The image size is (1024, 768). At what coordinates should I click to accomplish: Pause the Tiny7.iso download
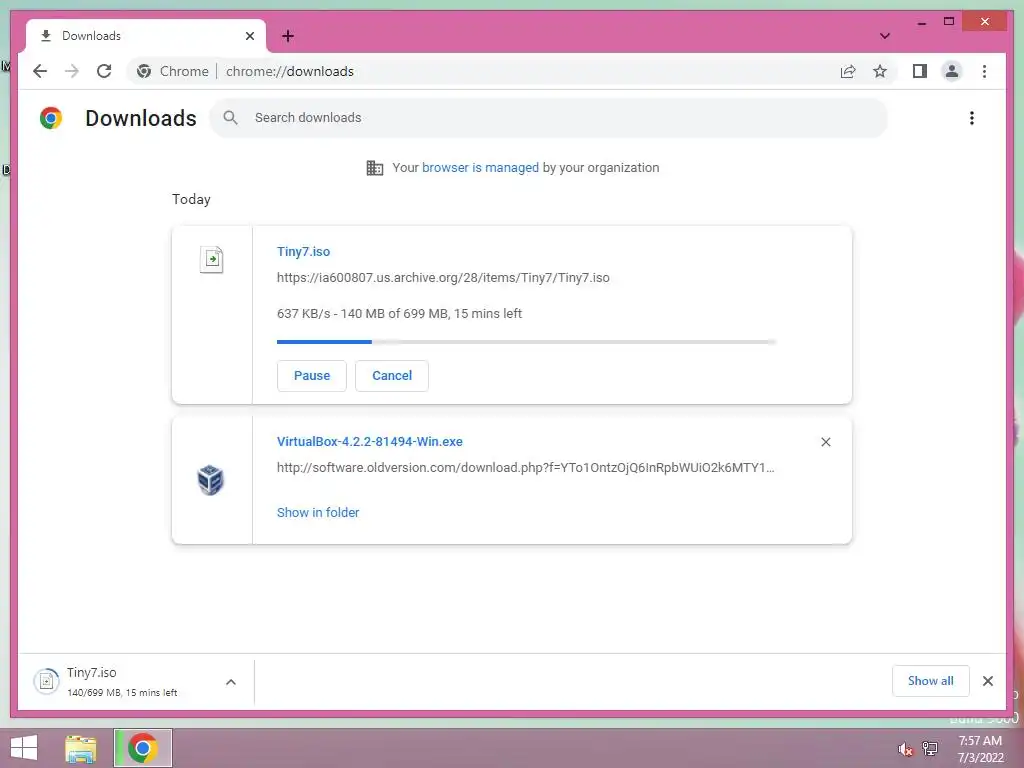tap(312, 376)
